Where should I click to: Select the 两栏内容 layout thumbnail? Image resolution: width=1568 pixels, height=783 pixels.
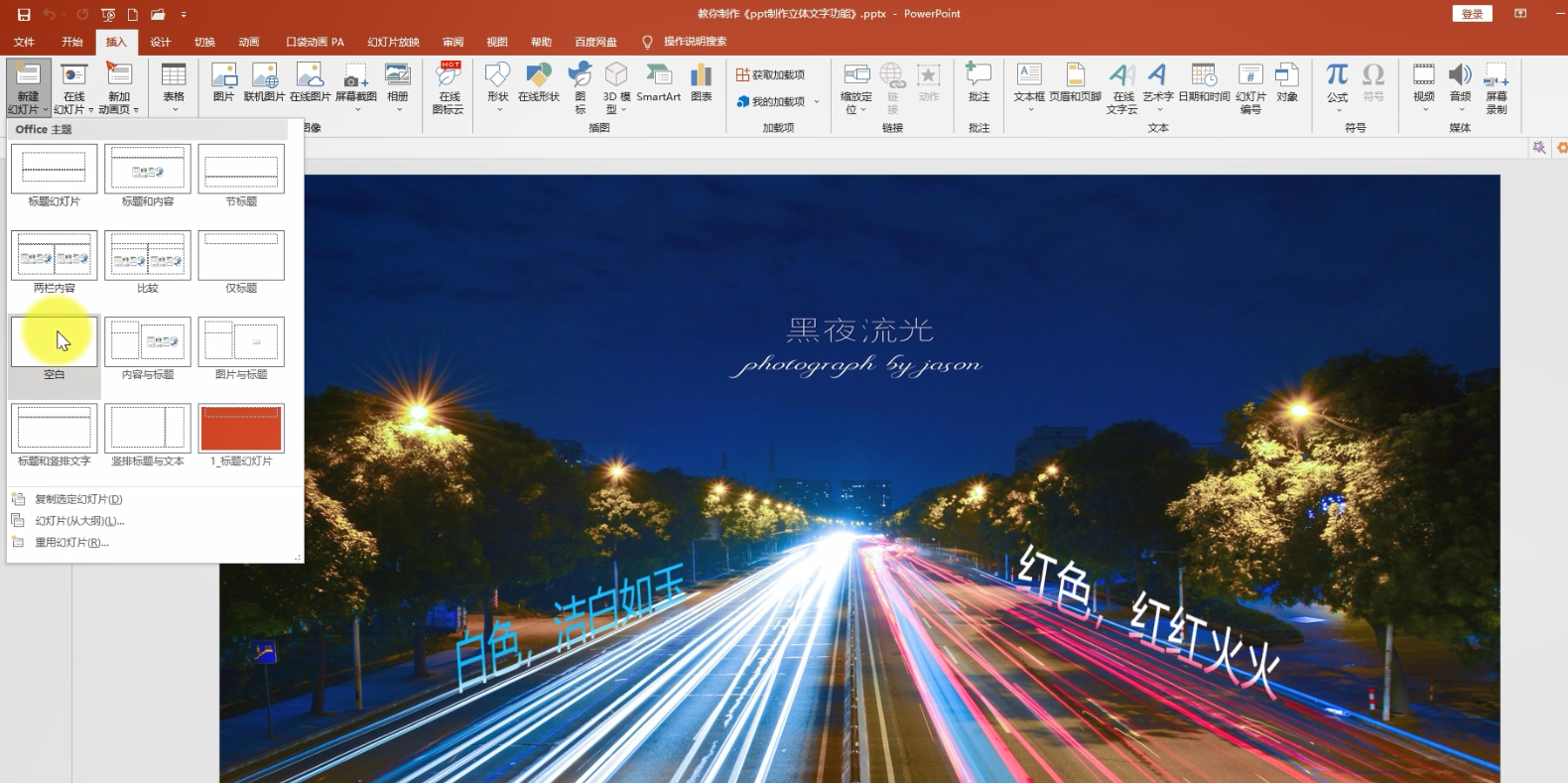(x=55, y=255)
